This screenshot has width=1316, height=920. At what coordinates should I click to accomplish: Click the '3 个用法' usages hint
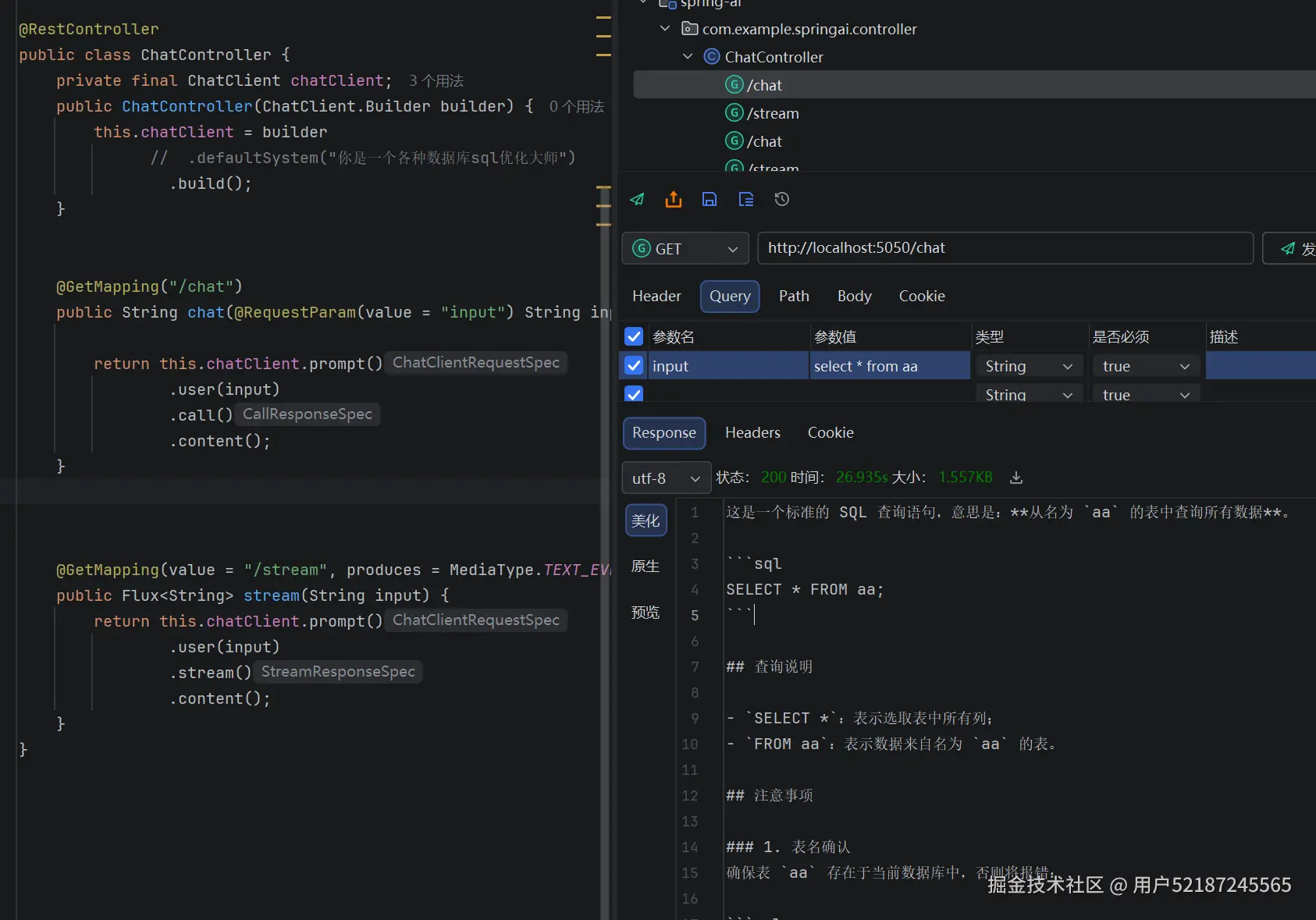pos(436,81)
